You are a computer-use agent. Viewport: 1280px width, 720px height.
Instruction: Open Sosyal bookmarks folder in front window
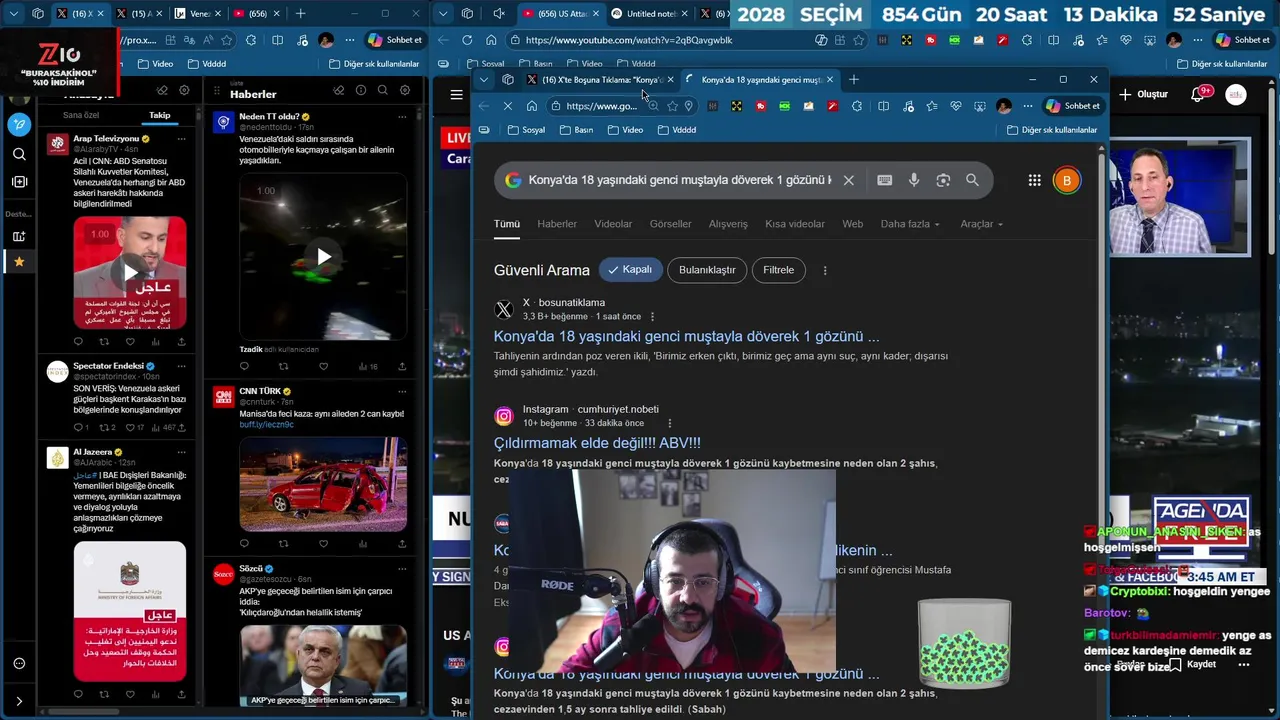point(526,130)
